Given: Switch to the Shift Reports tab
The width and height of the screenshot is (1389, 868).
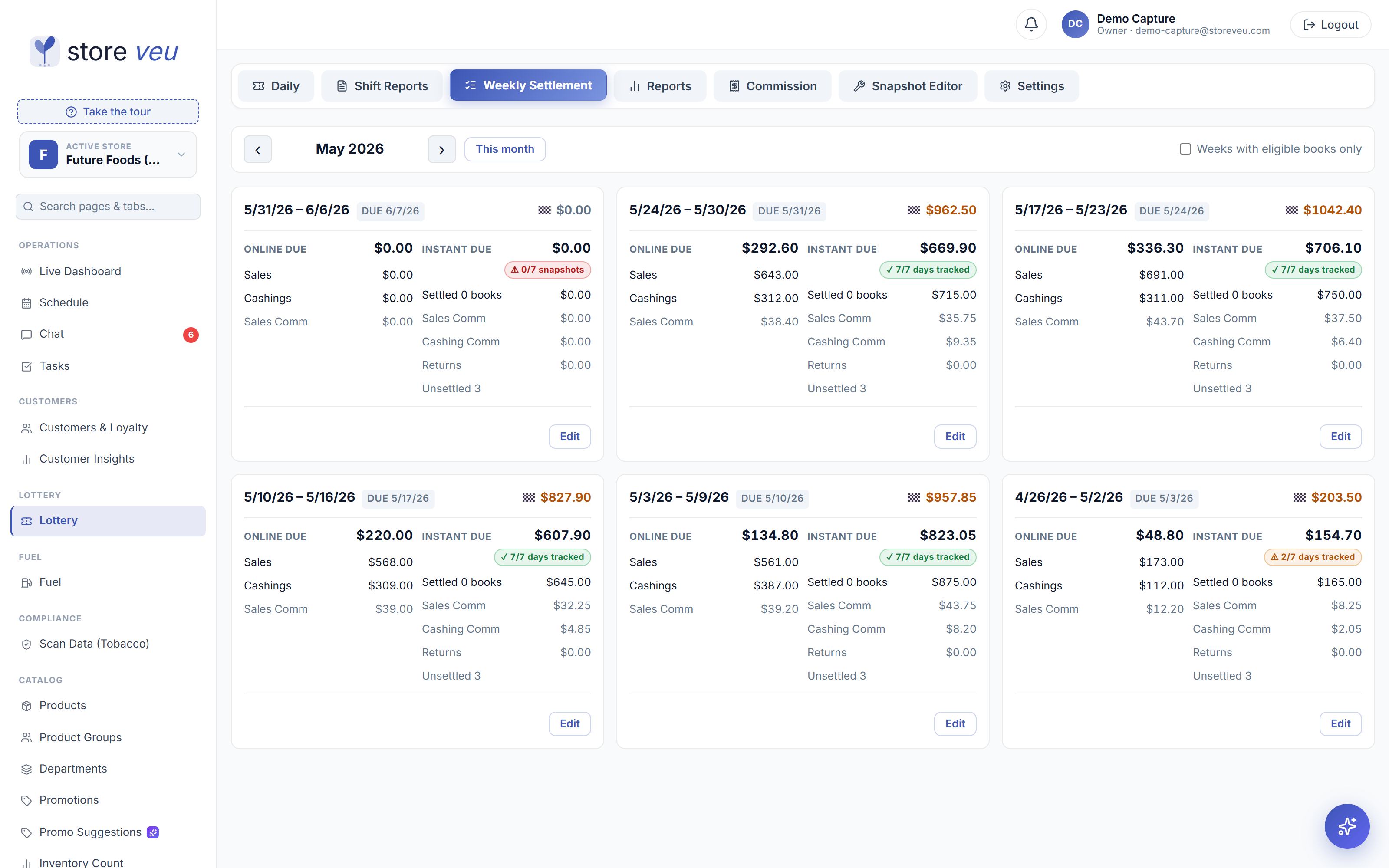Looking at the screenshot, I should (x=382, y=86).
